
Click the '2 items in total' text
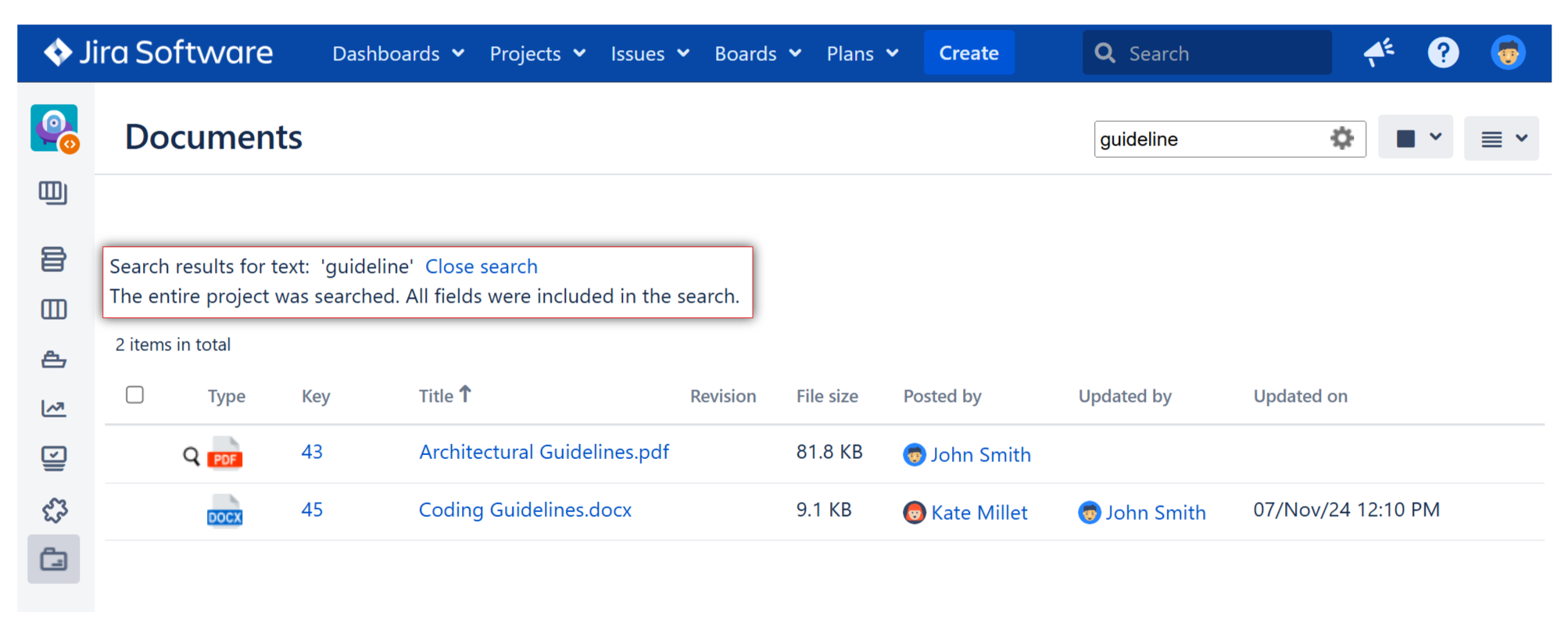(x=173, y=345)
